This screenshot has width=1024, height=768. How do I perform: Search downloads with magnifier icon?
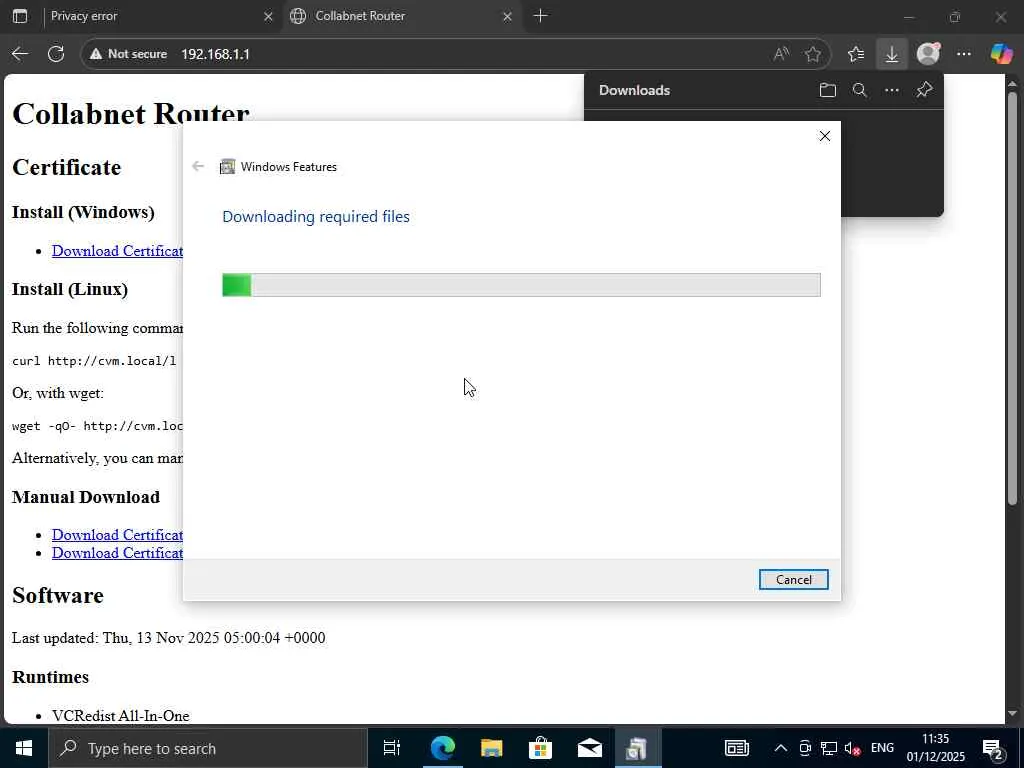pos(859,90)
